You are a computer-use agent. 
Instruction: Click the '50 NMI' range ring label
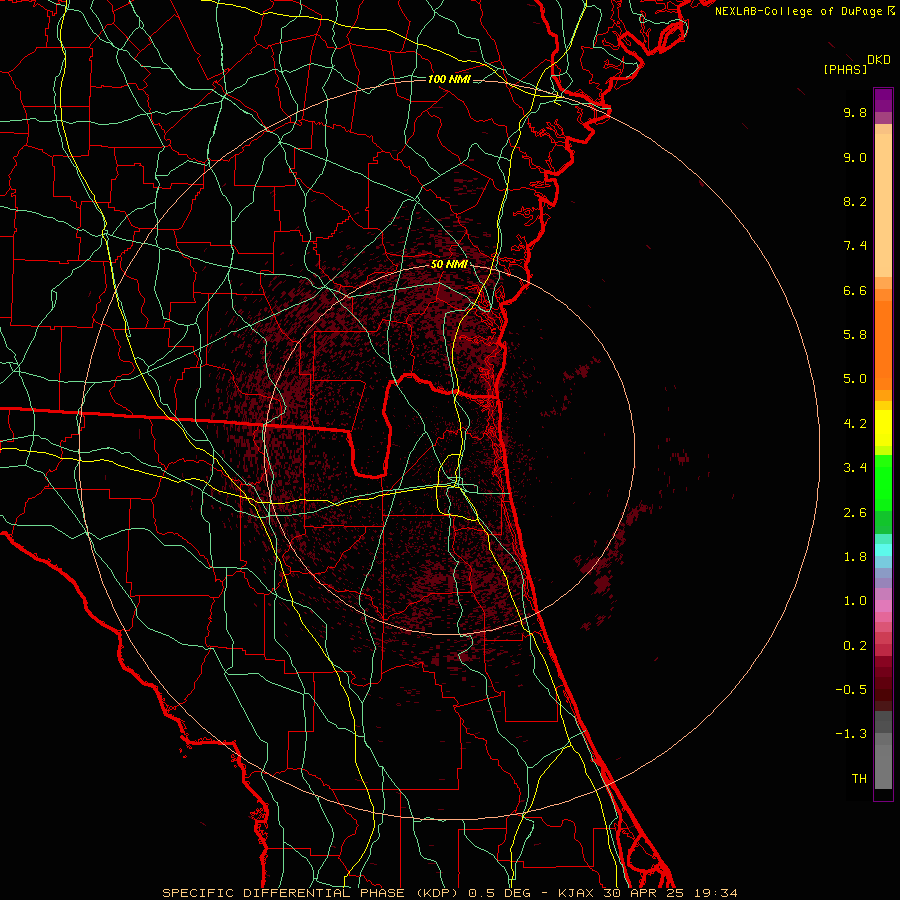[449, 265]
